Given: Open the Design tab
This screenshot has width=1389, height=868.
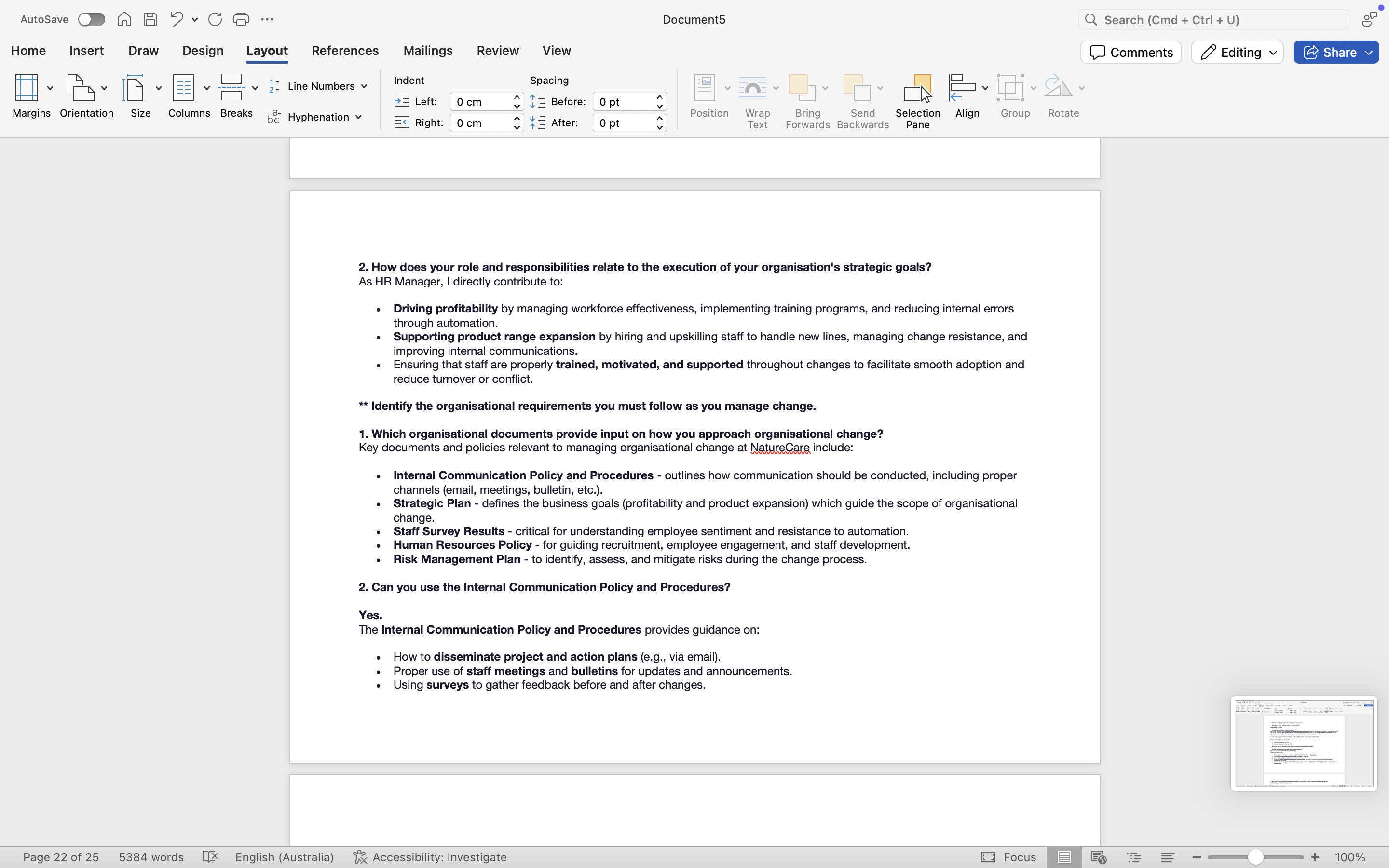Looking at the screenshot, I should [203, 51].
